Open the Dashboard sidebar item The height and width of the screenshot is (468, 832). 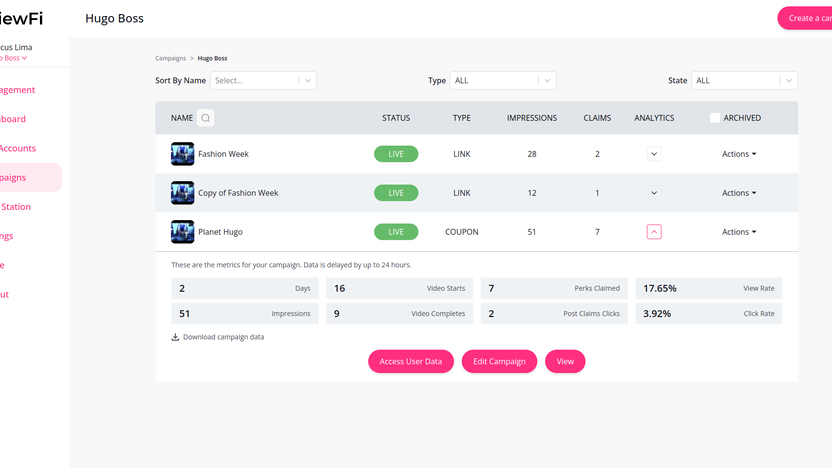(13, 119)
